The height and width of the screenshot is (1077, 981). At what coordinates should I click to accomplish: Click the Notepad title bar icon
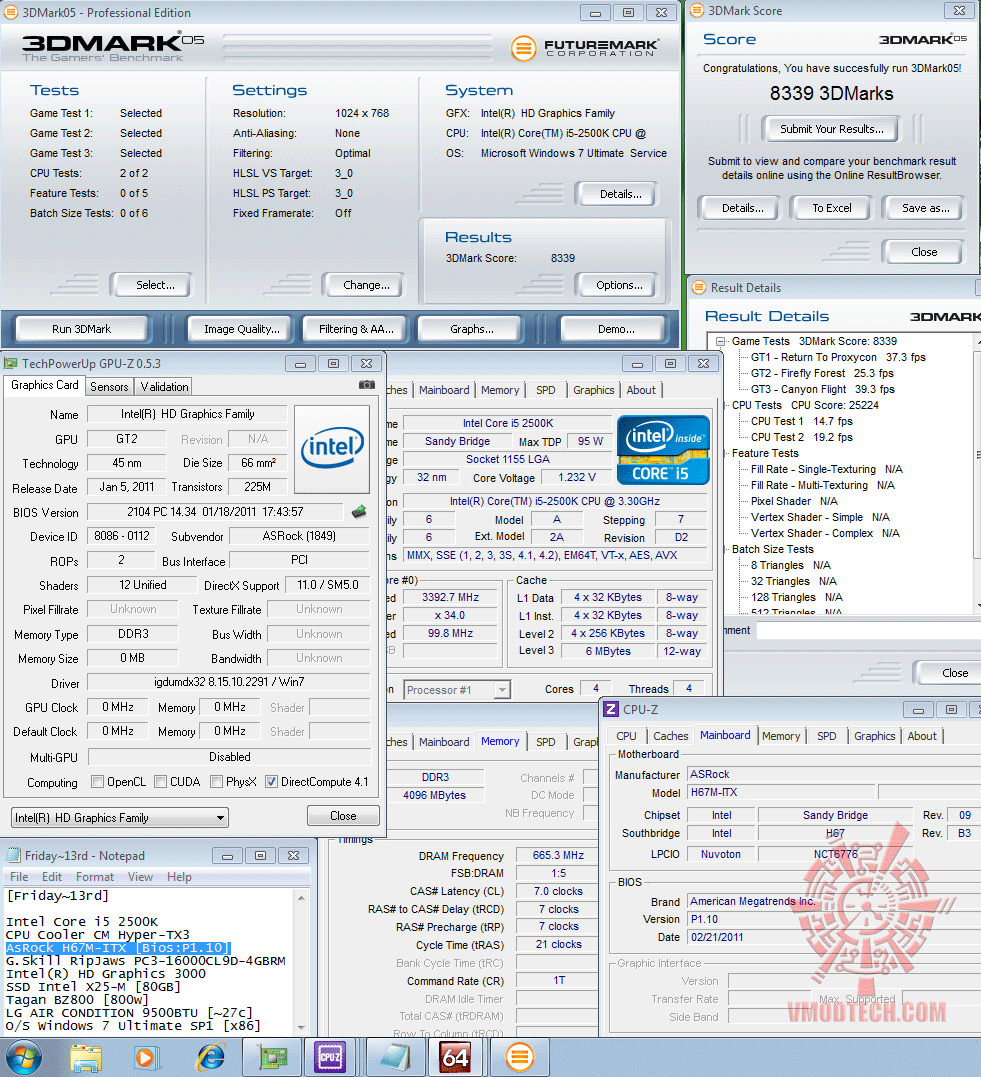click(x=13, y=856)
